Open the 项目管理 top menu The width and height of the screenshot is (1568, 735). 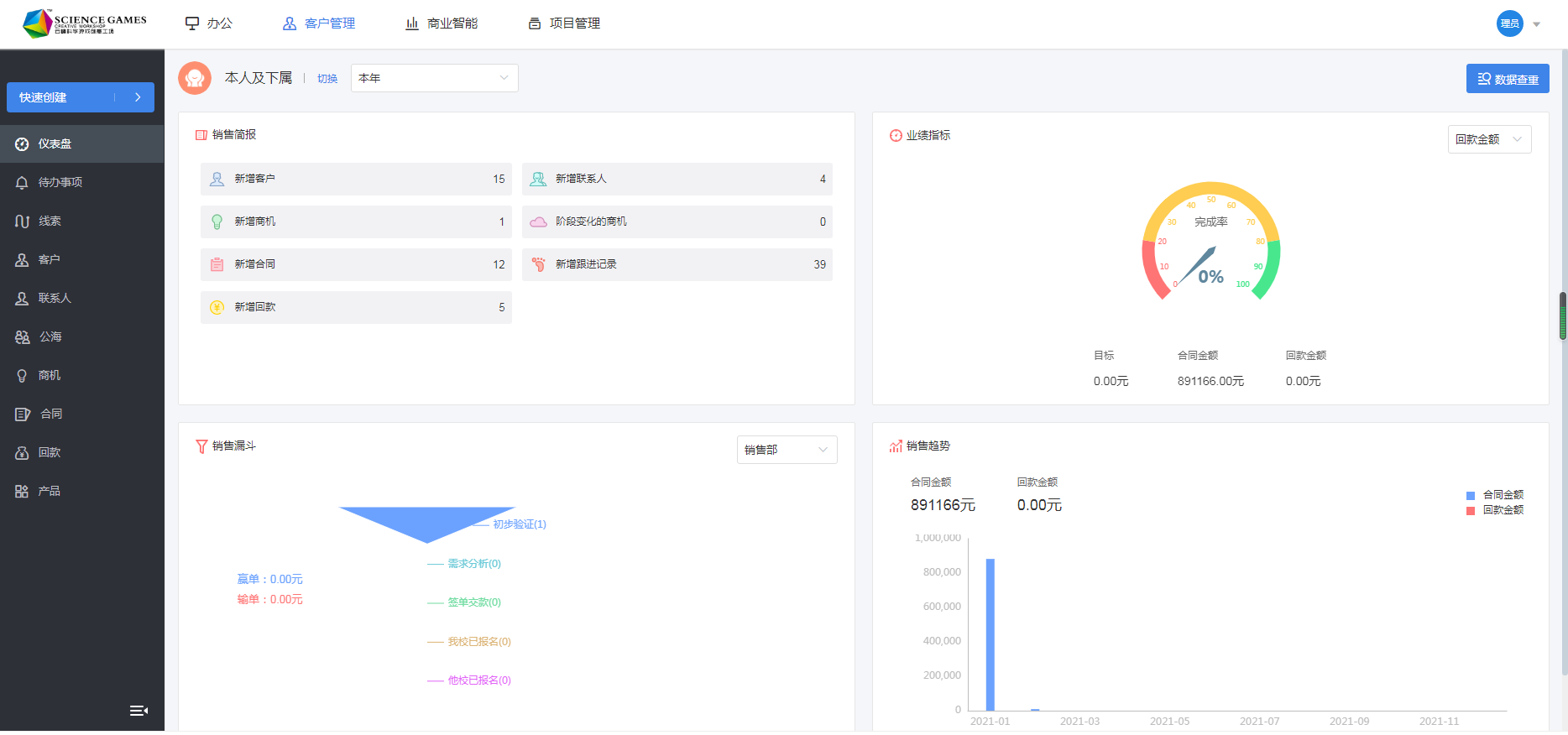point(564,23)
